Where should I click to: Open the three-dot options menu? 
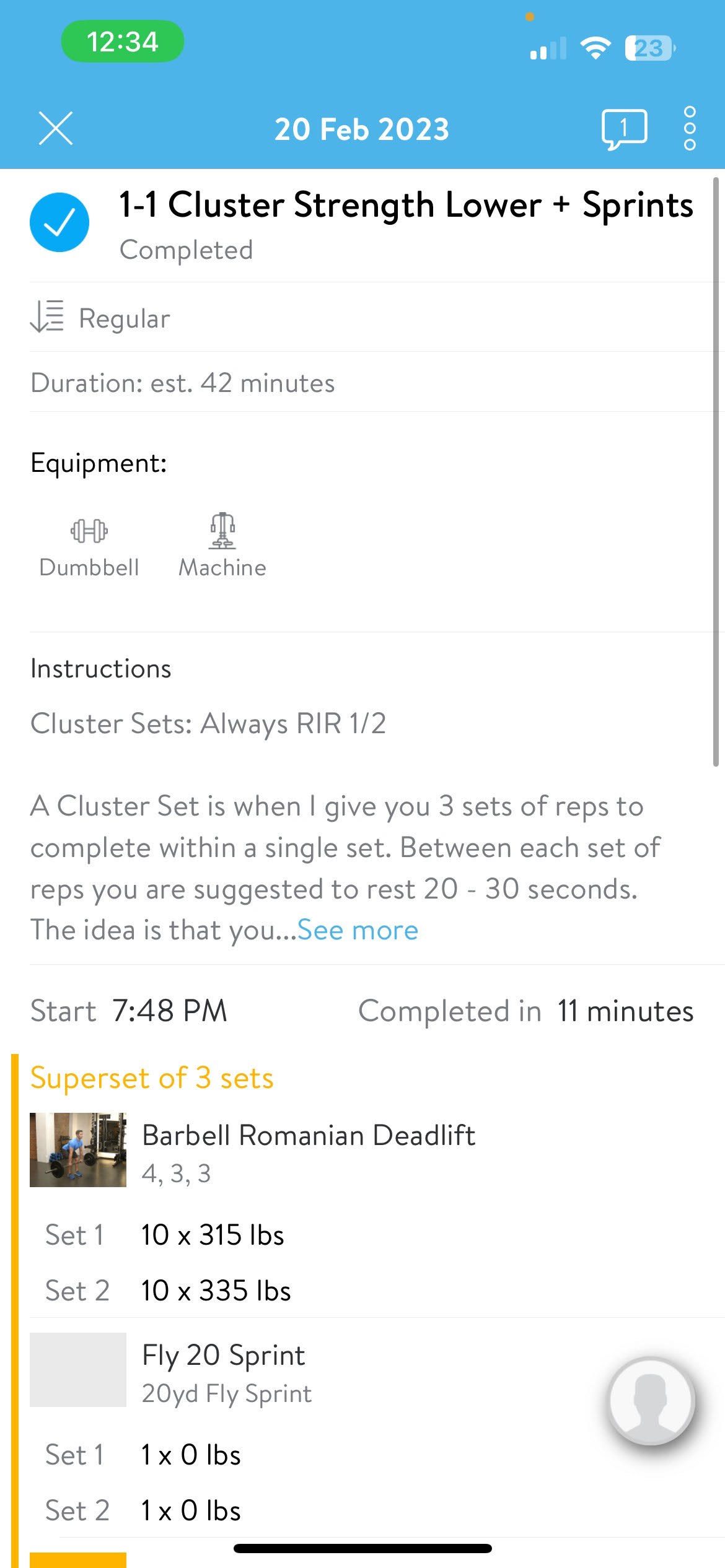[x=690, y=129]
